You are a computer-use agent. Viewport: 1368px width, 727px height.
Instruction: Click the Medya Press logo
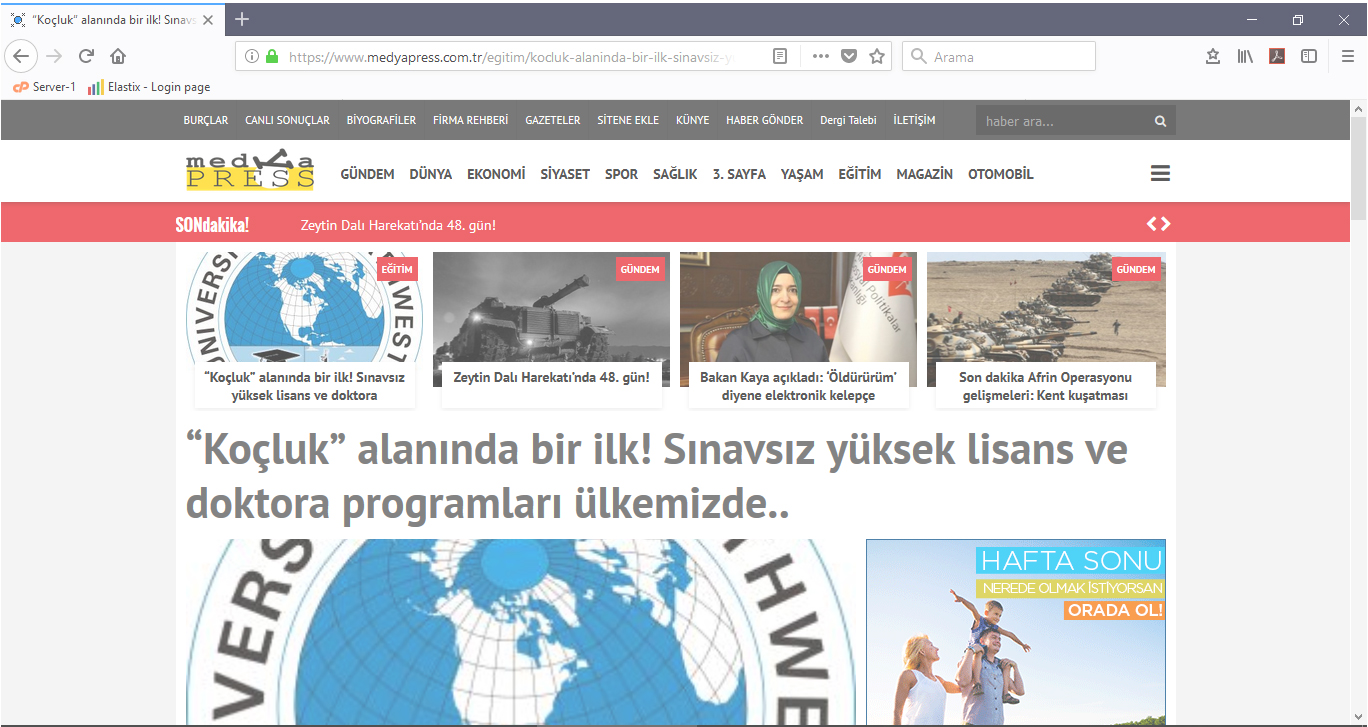pos(250,170)
